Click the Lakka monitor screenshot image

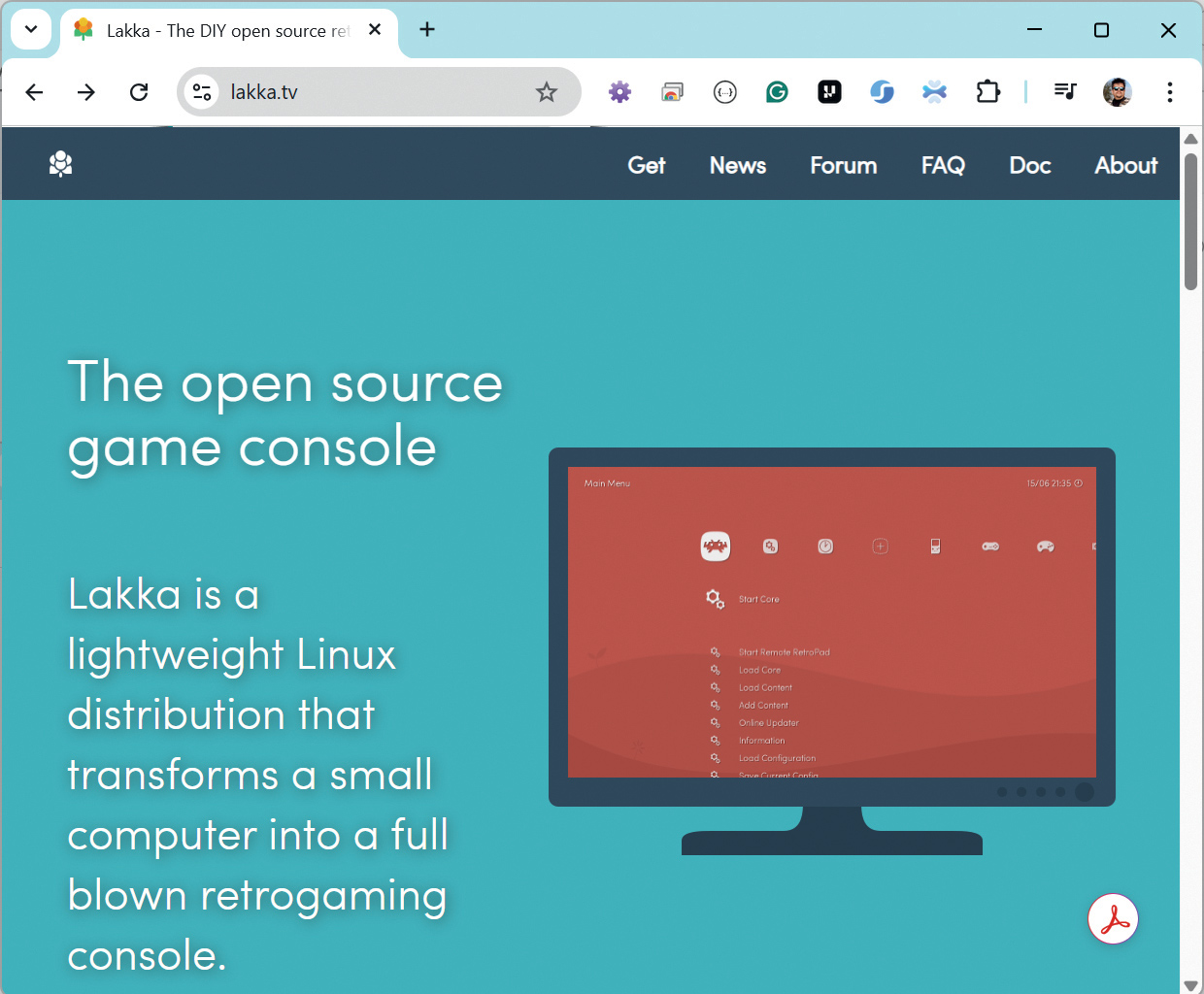coord(832,650)
